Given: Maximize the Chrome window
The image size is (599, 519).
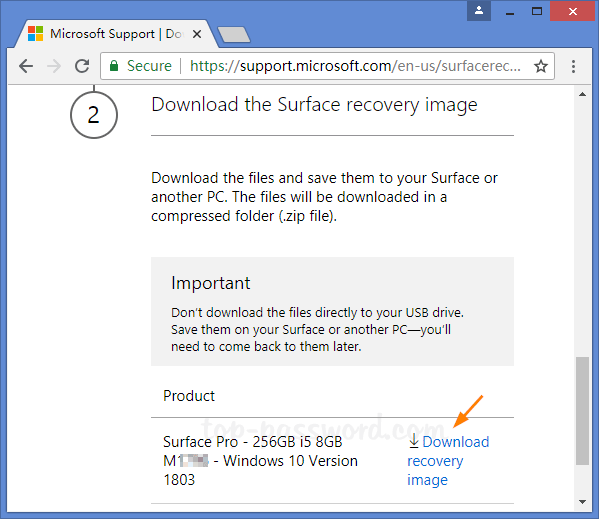Looking at the screenshot, I should (x=537, y=11).
